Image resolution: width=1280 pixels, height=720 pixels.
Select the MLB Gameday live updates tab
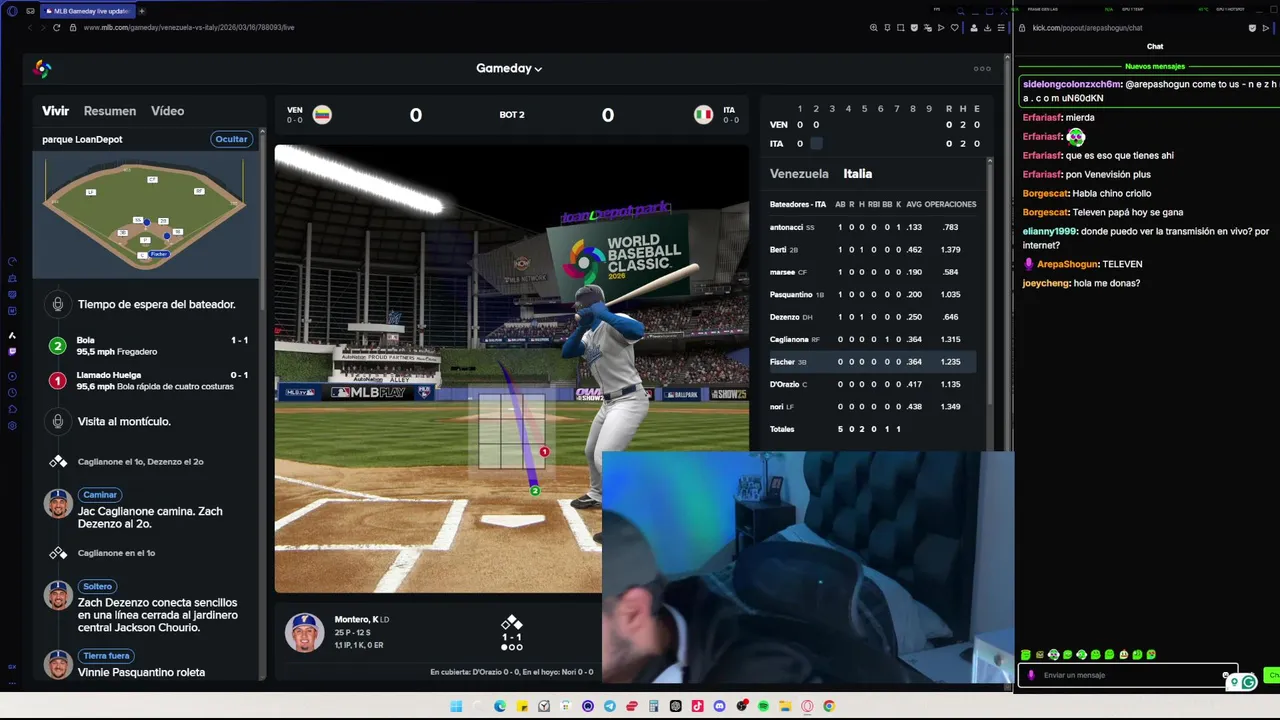(x=88, y=11)
